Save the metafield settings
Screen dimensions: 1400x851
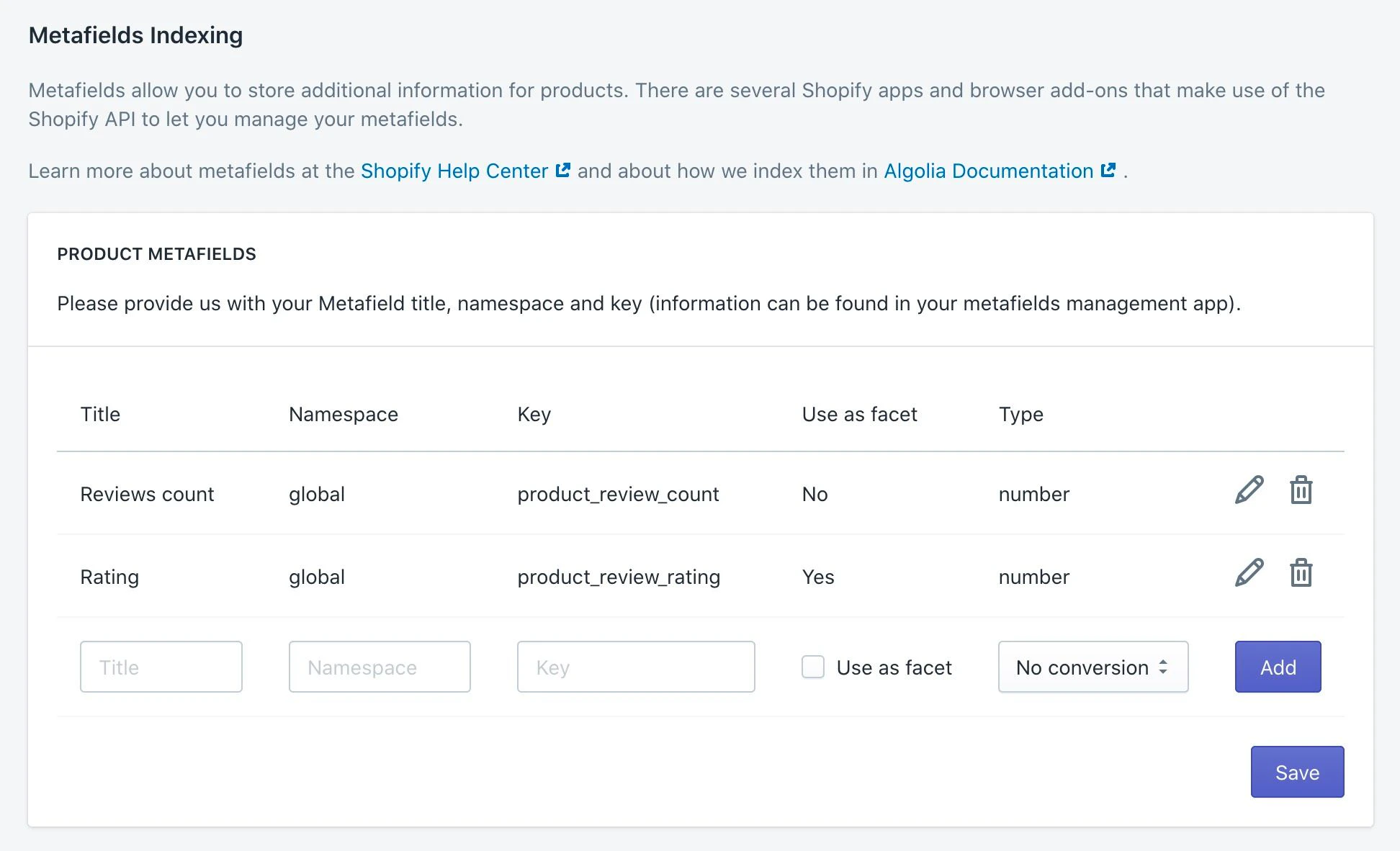1296,771
